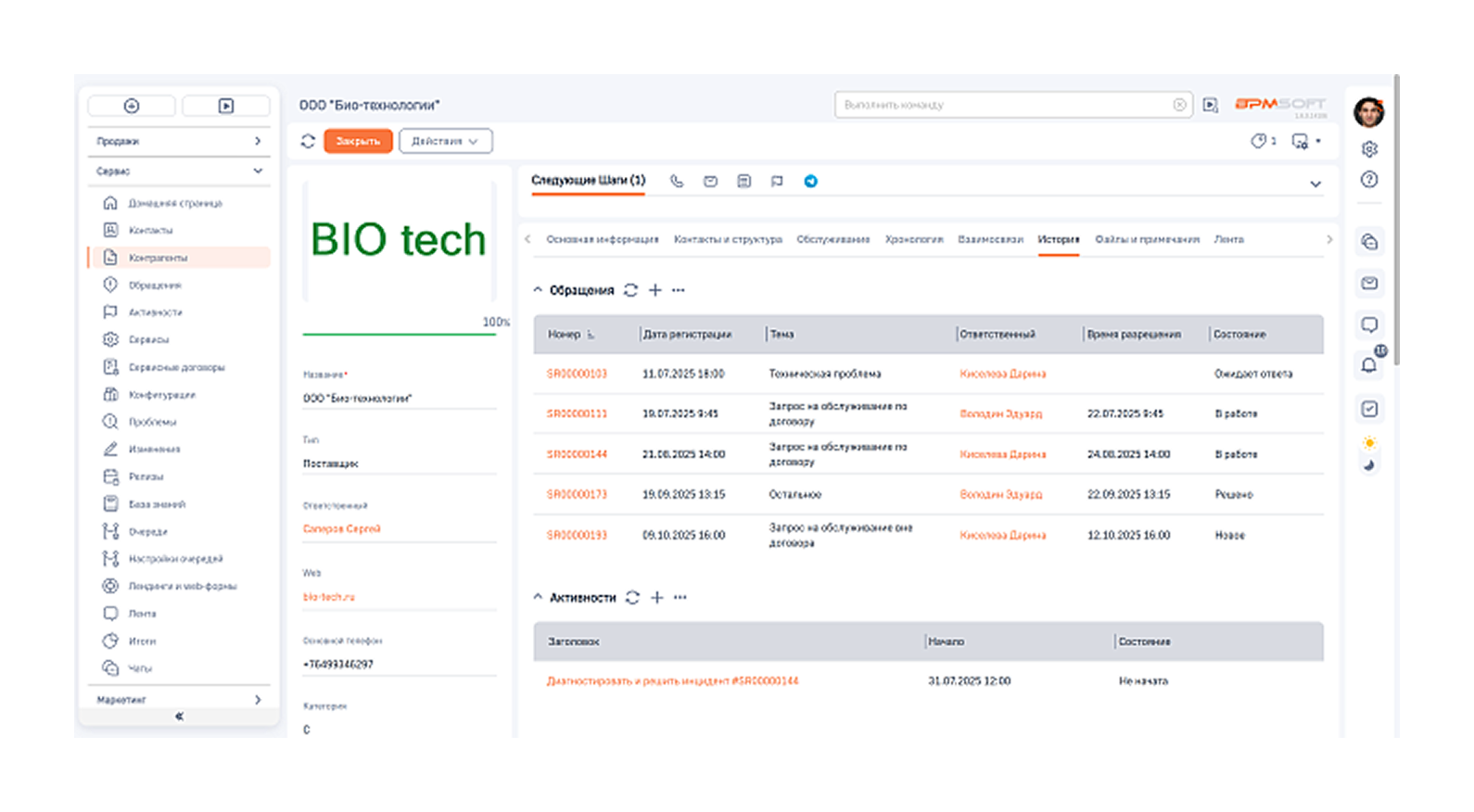Open the checkbox tasks icon in right panel
The image size is (1474, 812).
1369,409
